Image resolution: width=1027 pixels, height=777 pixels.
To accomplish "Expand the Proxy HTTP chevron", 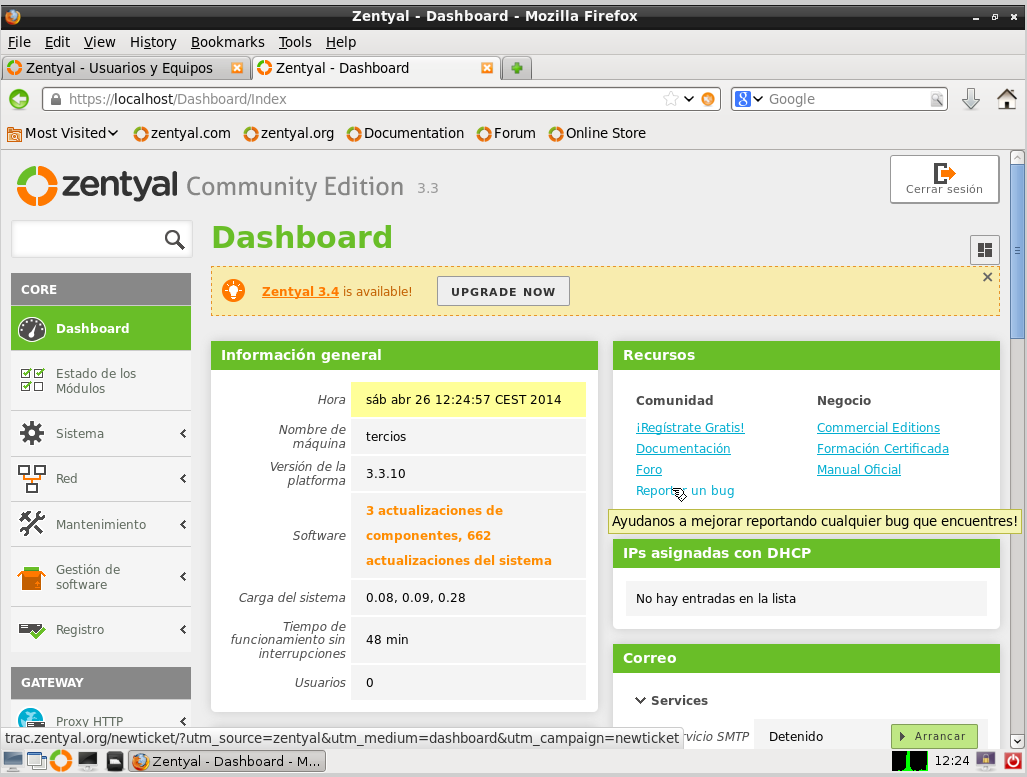I will tap(183, 721).
